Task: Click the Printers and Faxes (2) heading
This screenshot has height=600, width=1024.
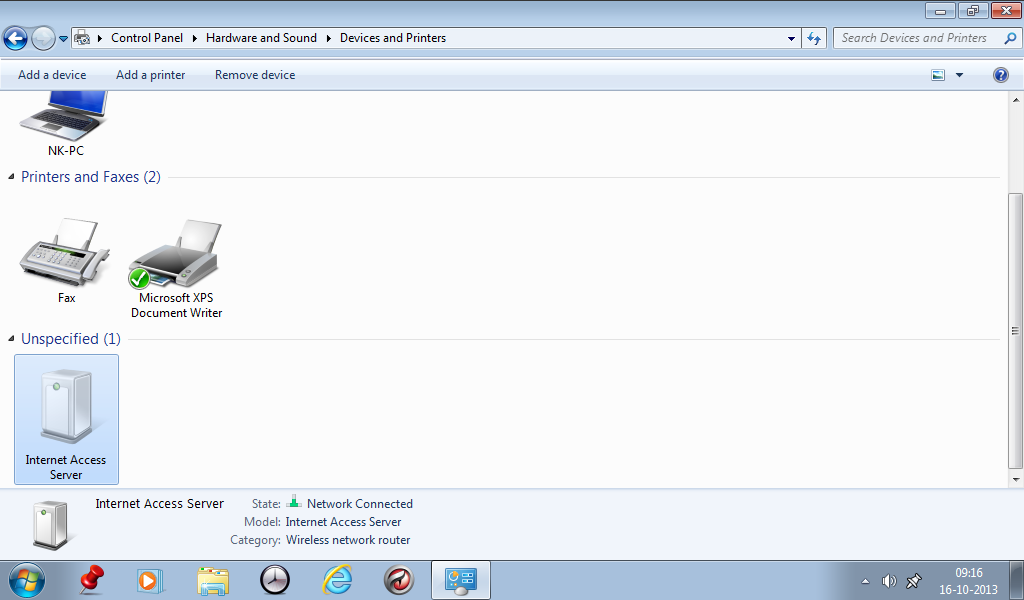Action: [x=91, y=177]
